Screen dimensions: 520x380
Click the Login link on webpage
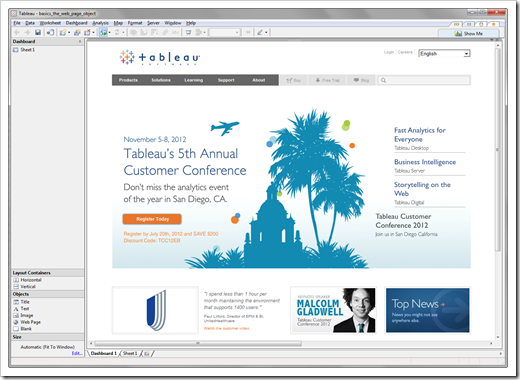coord(389,52)
